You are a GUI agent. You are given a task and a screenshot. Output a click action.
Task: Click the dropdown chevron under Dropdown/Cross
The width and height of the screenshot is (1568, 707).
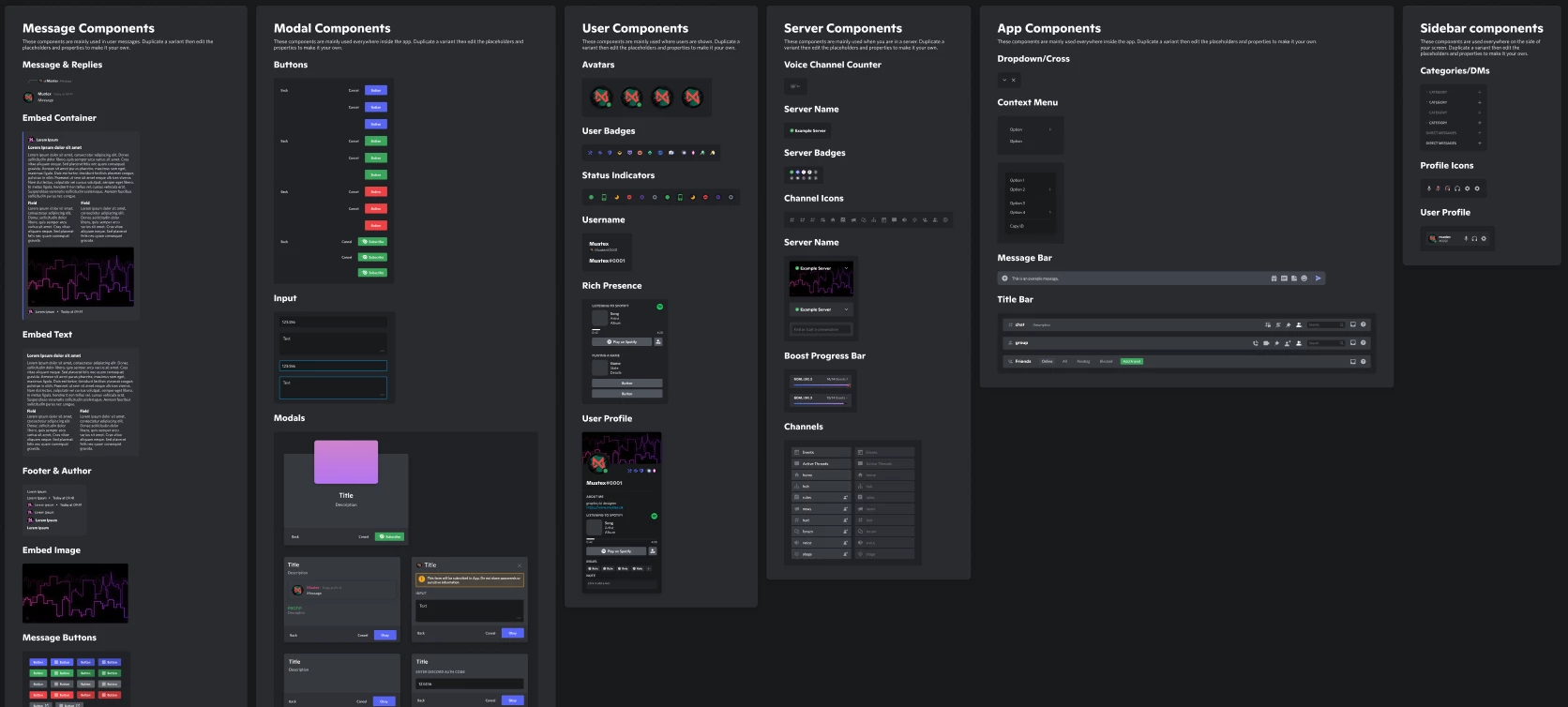[x=1004, y=80]
